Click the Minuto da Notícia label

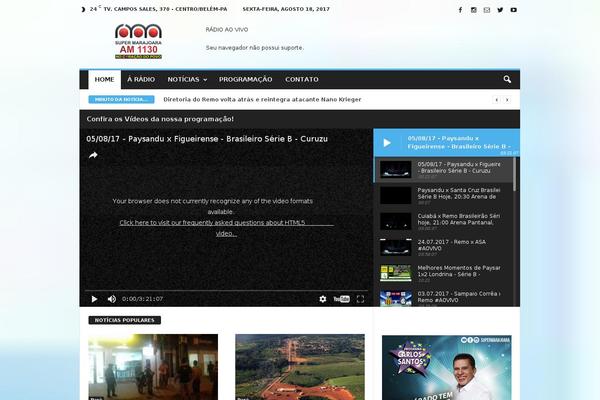click(121, 100)
